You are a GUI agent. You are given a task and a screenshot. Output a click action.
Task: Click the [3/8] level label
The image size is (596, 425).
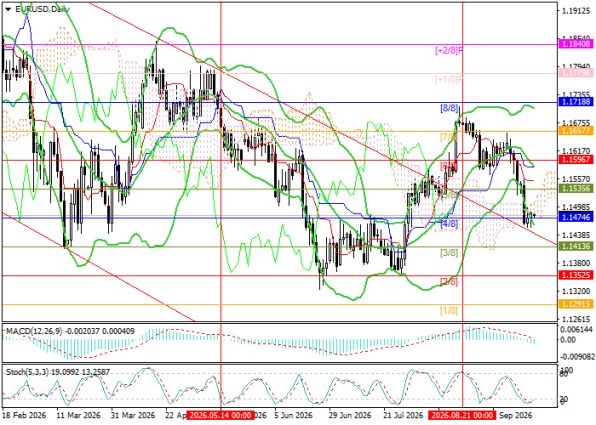[449, 253]
